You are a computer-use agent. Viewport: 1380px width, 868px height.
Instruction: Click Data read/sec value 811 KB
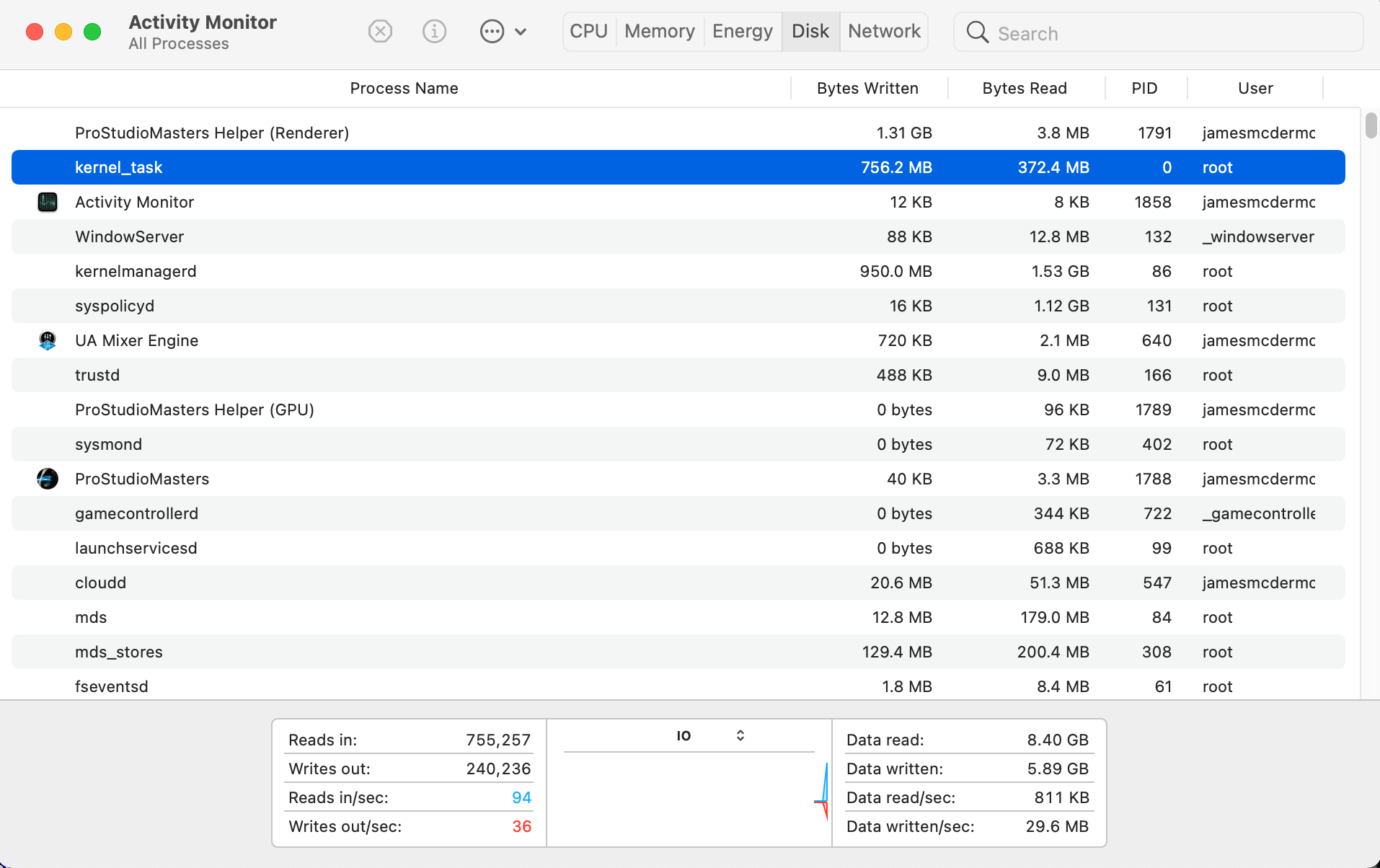tap(1061, 797)
